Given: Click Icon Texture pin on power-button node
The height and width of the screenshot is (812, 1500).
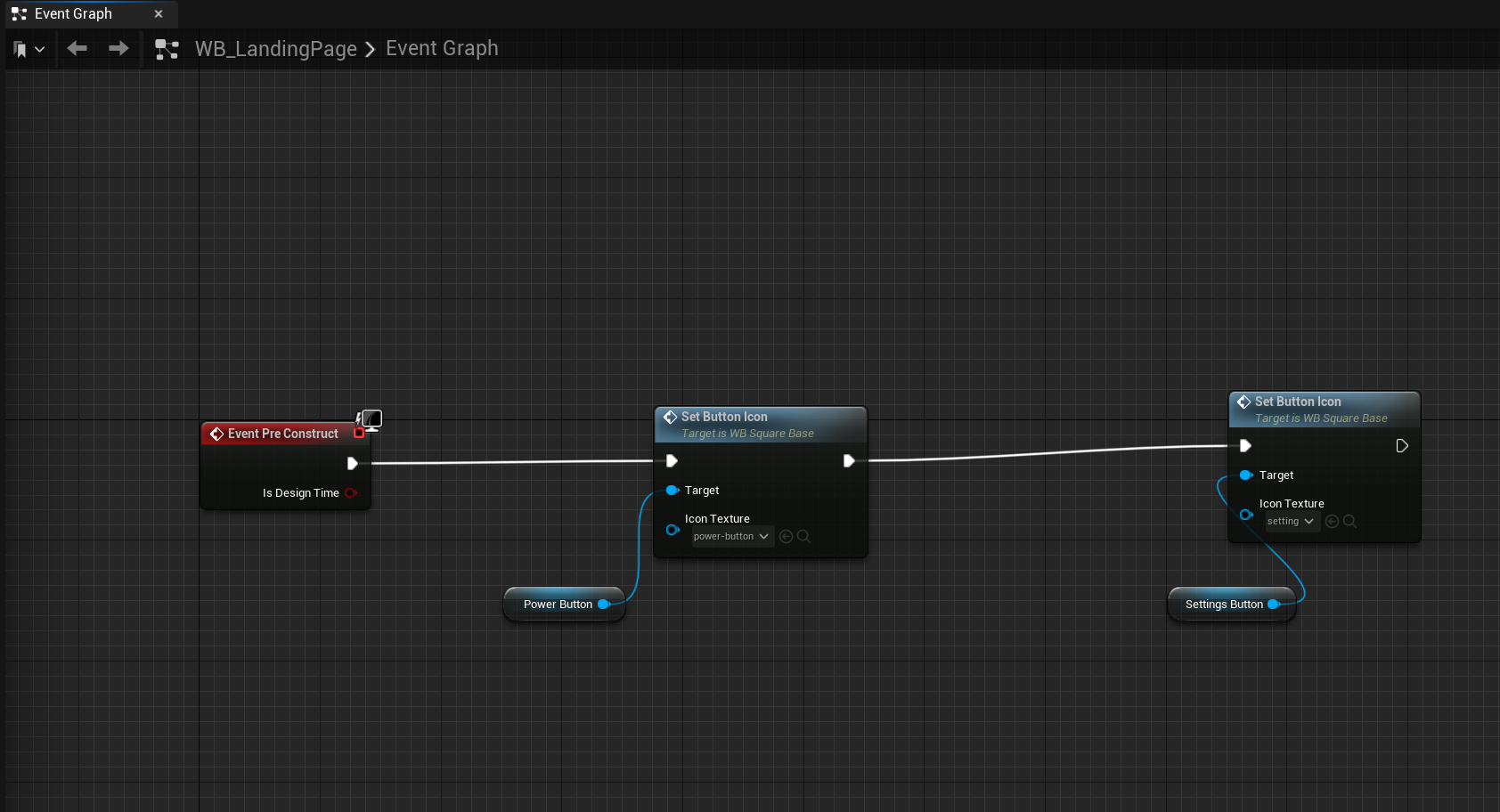Looking at the screenshot, I should point(673,530).
